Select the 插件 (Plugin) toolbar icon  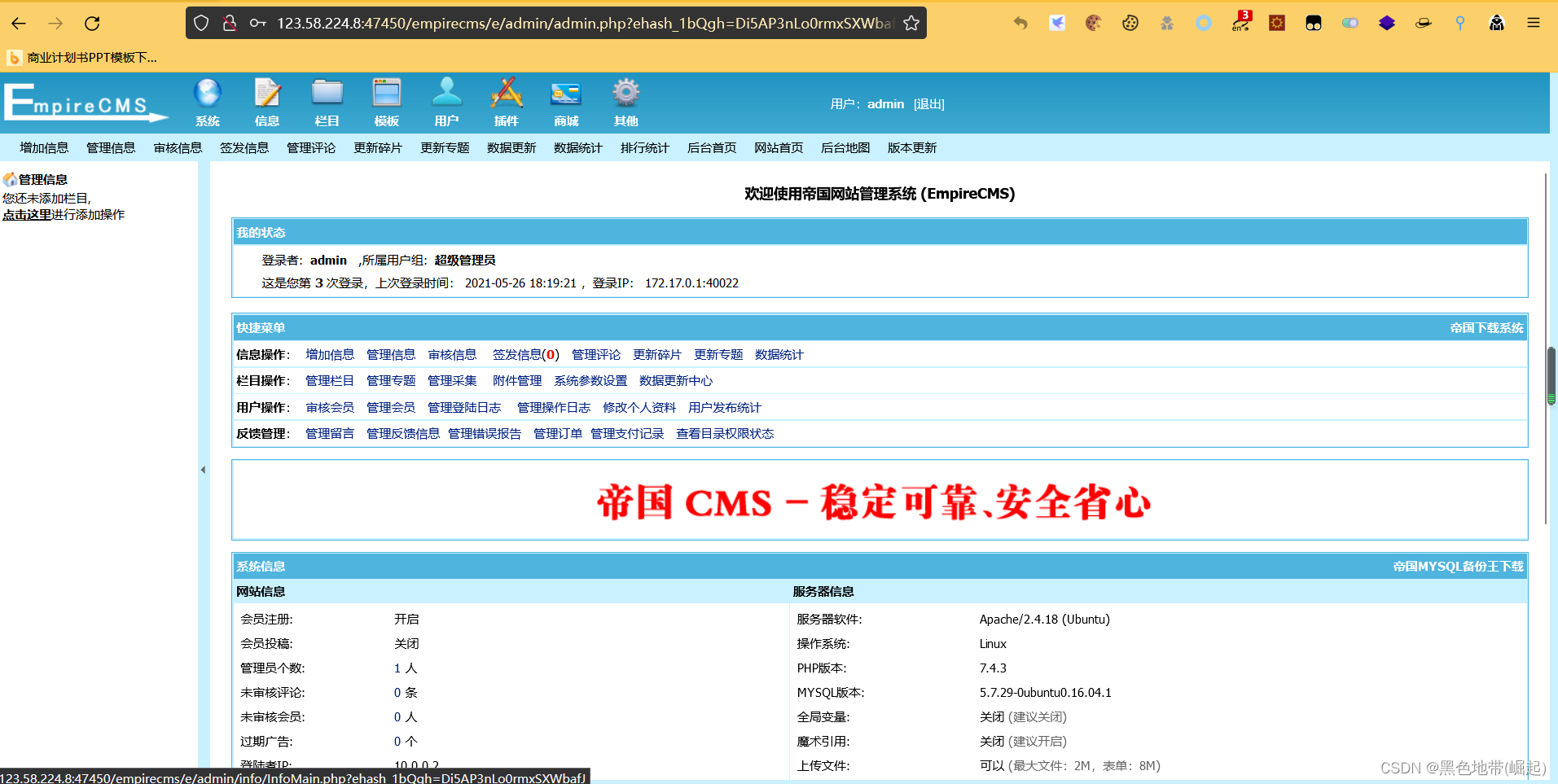pos(506,96)
